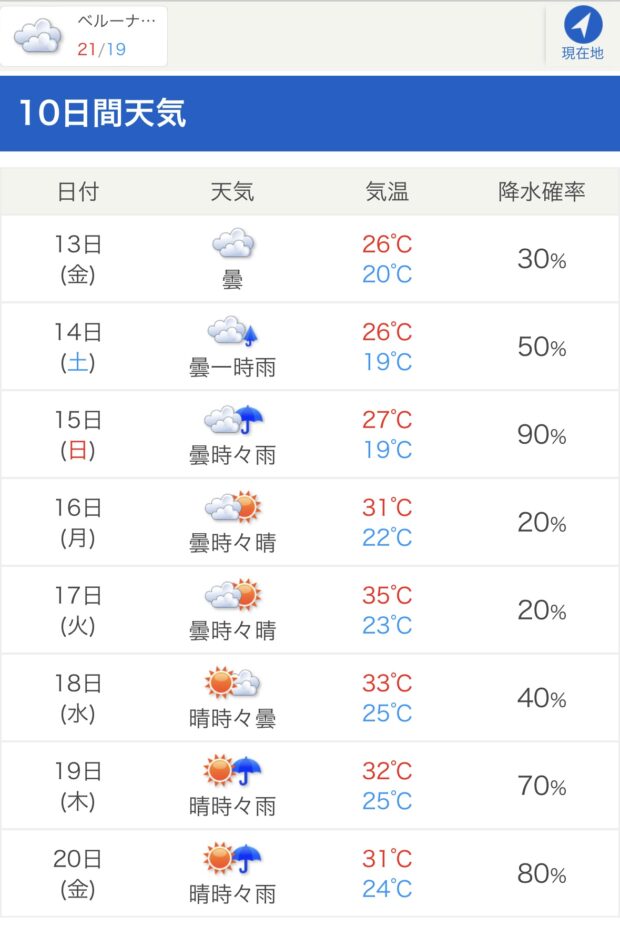The width and height of the screenshot is (620, 927).
Task: Click the sun and umbrella icon for 20日
Action: click(x=232, y=857)
